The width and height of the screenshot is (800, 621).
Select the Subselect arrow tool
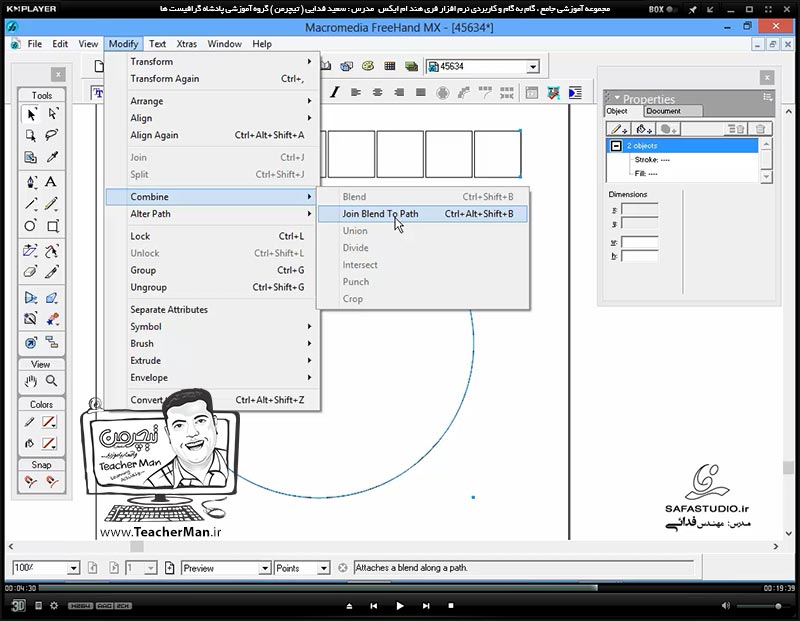point(52,114)
